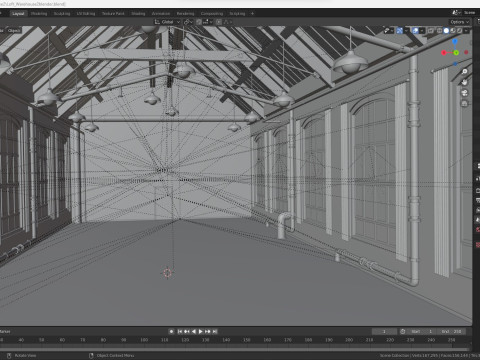
Task: Expand the Options dropdown
Action: (x=460, y=22)
